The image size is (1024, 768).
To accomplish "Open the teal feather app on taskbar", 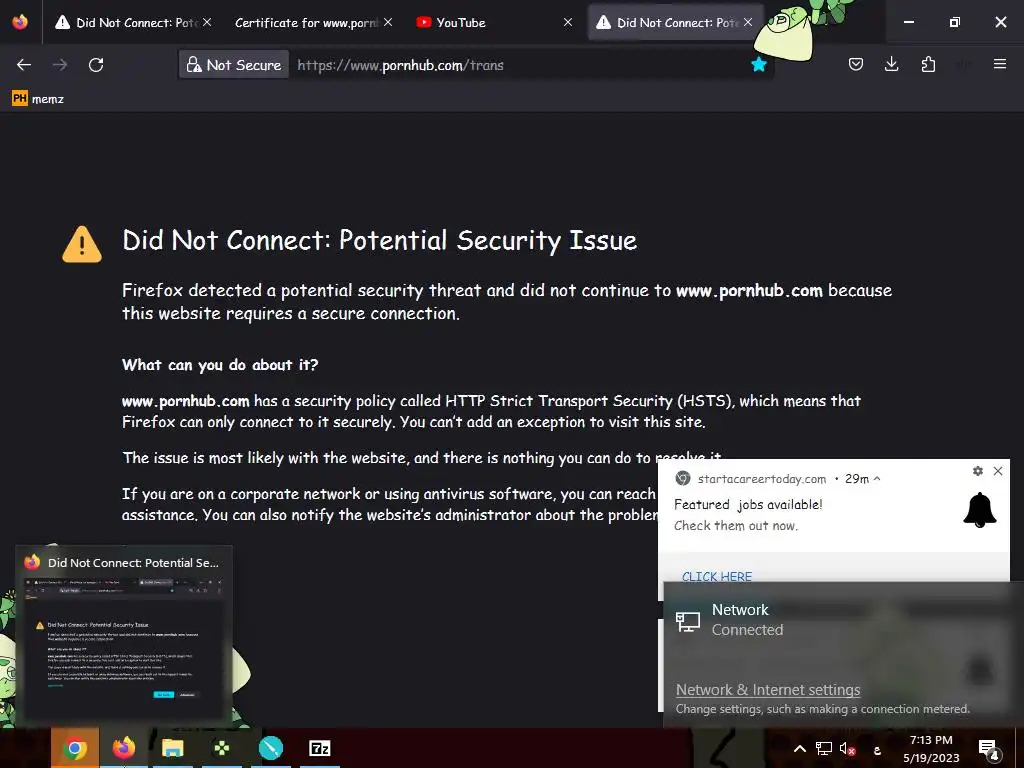I will pyautogui.click(x=270, y=748).
